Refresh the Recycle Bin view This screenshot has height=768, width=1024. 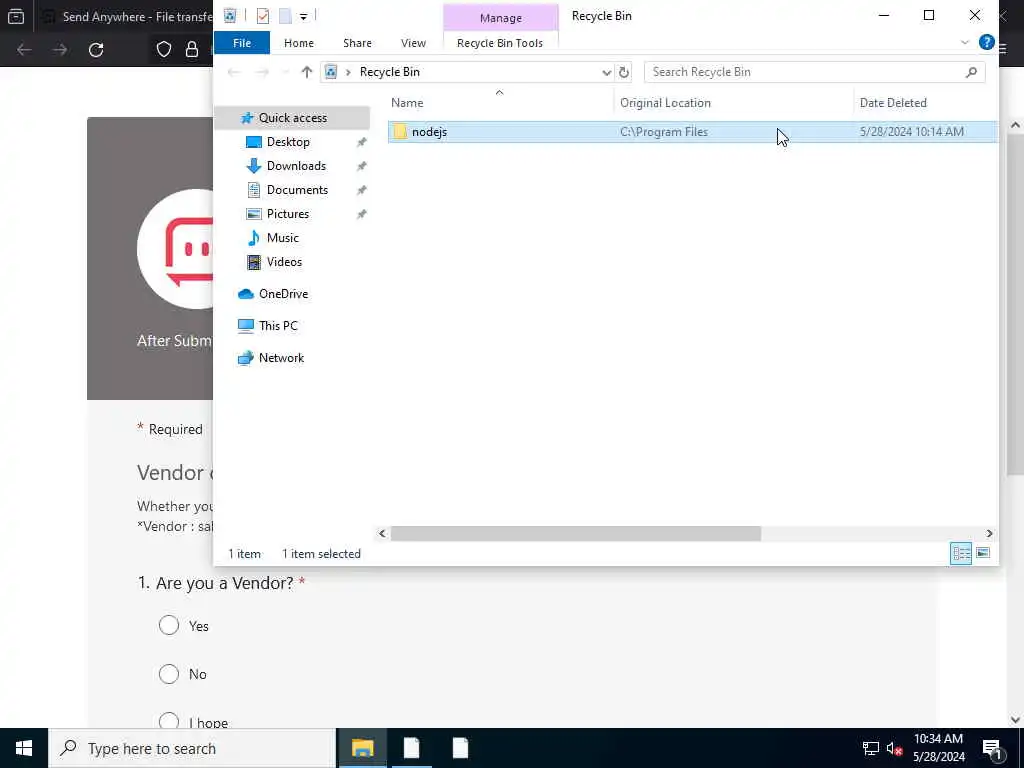coord(624,72)
